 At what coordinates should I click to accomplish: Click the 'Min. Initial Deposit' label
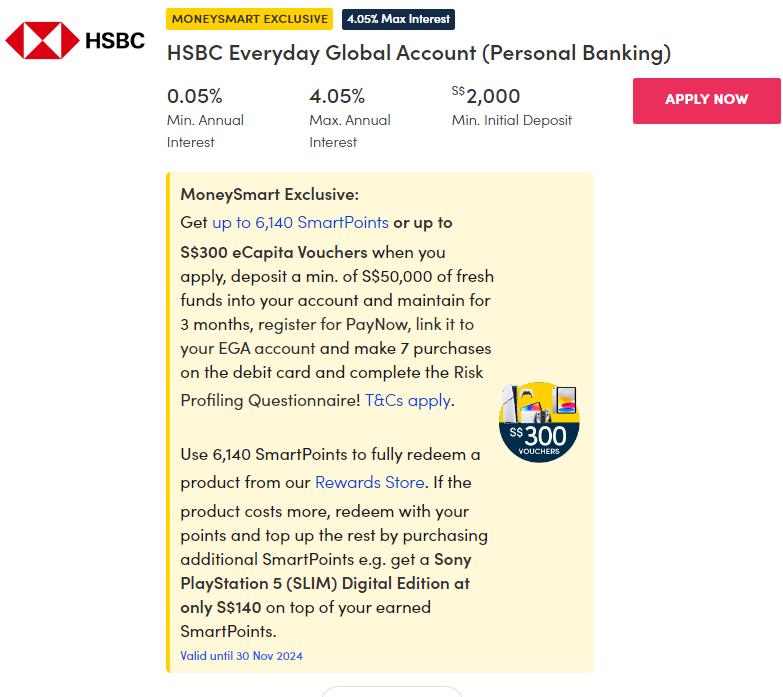(512, 120)
